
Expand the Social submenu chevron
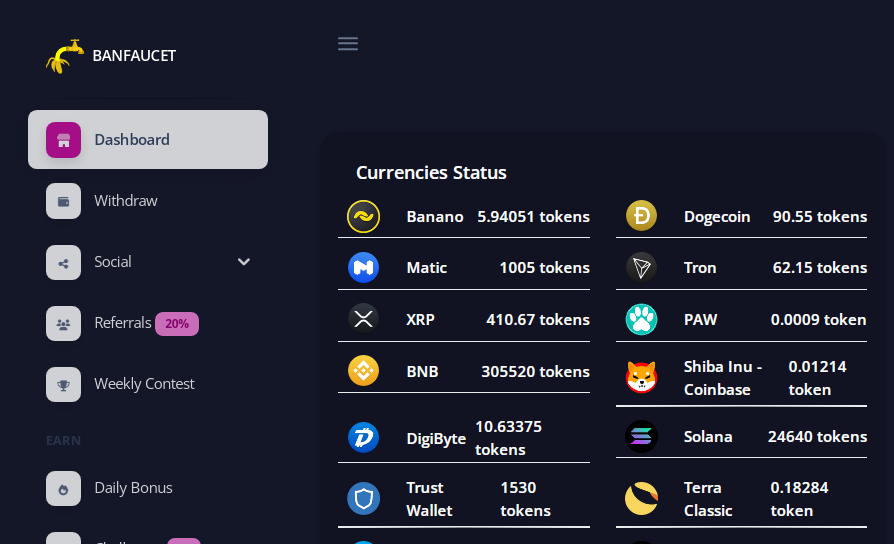pyautogui.click(x=244, y=262)
